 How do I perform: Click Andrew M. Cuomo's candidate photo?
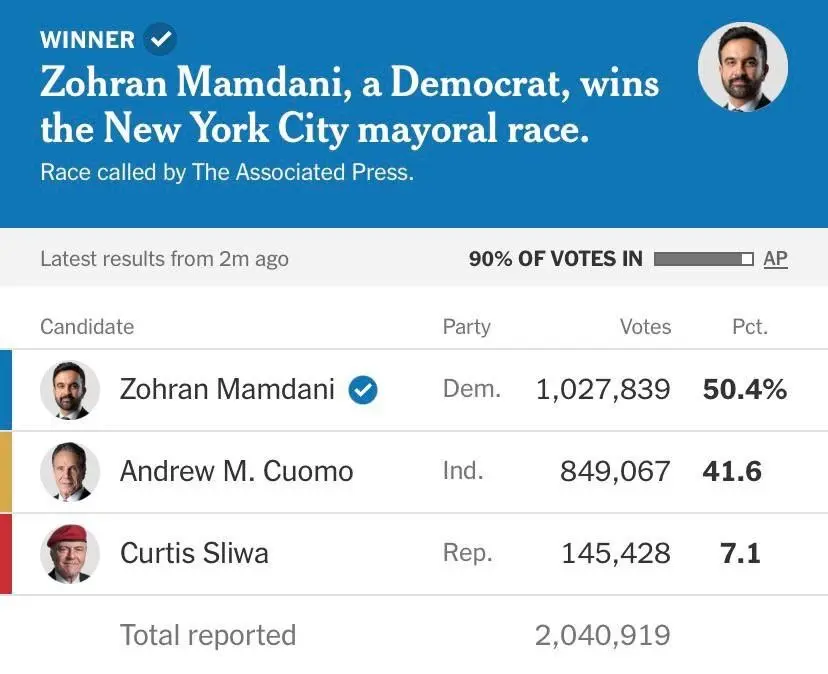[x=70, y=472]
